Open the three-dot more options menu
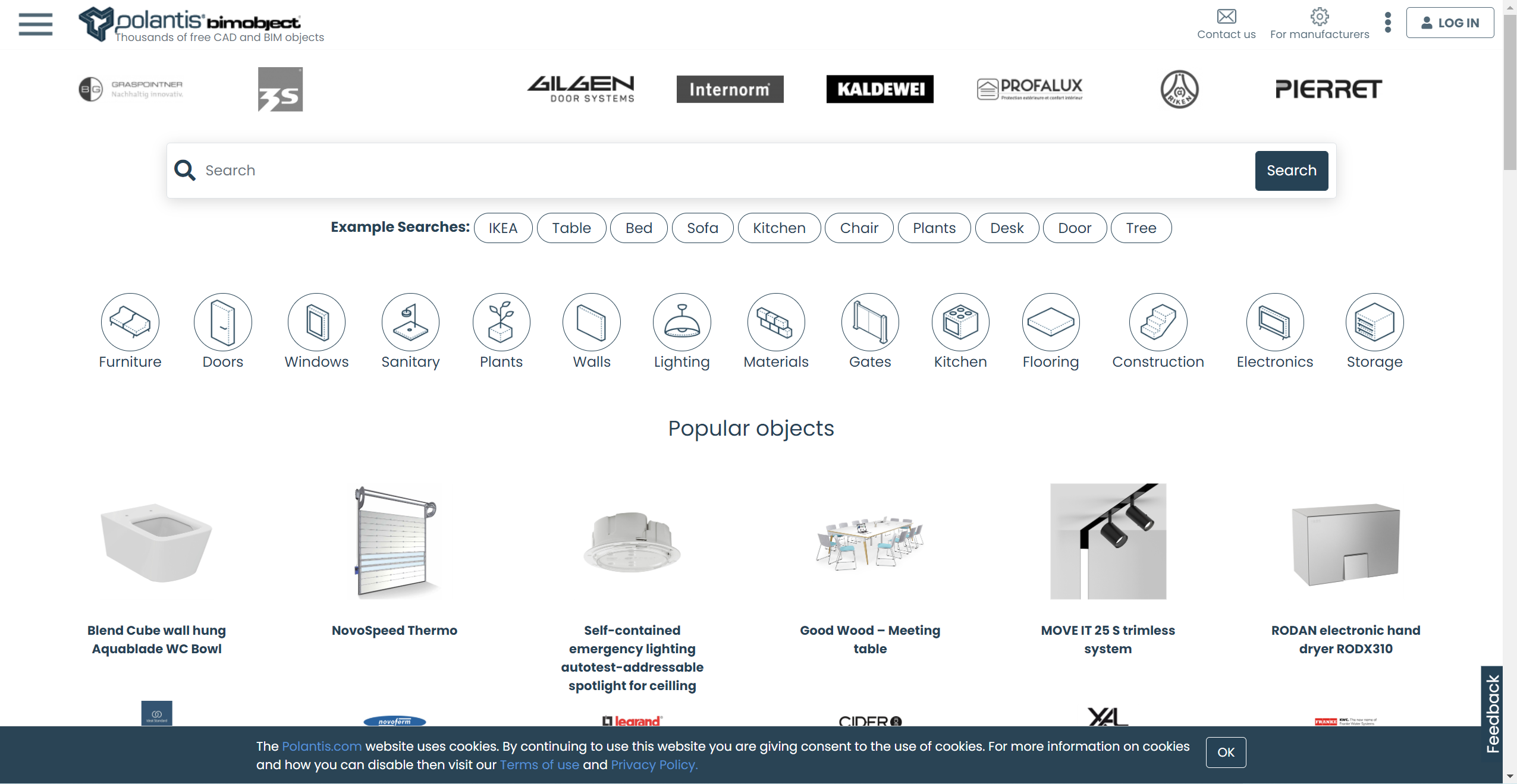The width and height of the screenshot is (1517, 784). [1388, 23]
